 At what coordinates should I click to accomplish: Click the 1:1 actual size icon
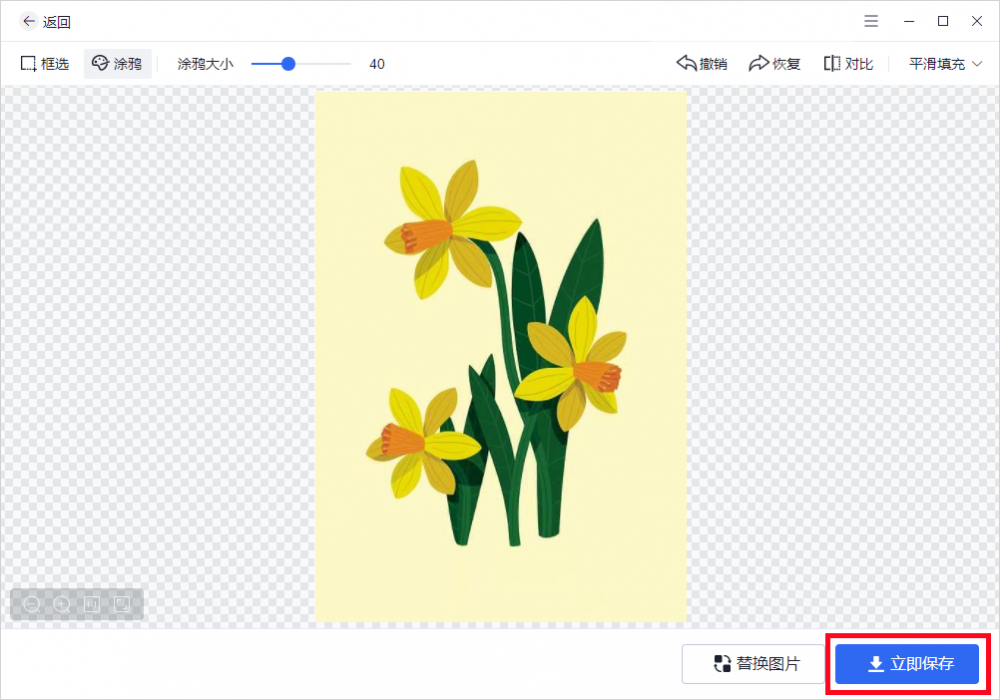tap(90, 604)
